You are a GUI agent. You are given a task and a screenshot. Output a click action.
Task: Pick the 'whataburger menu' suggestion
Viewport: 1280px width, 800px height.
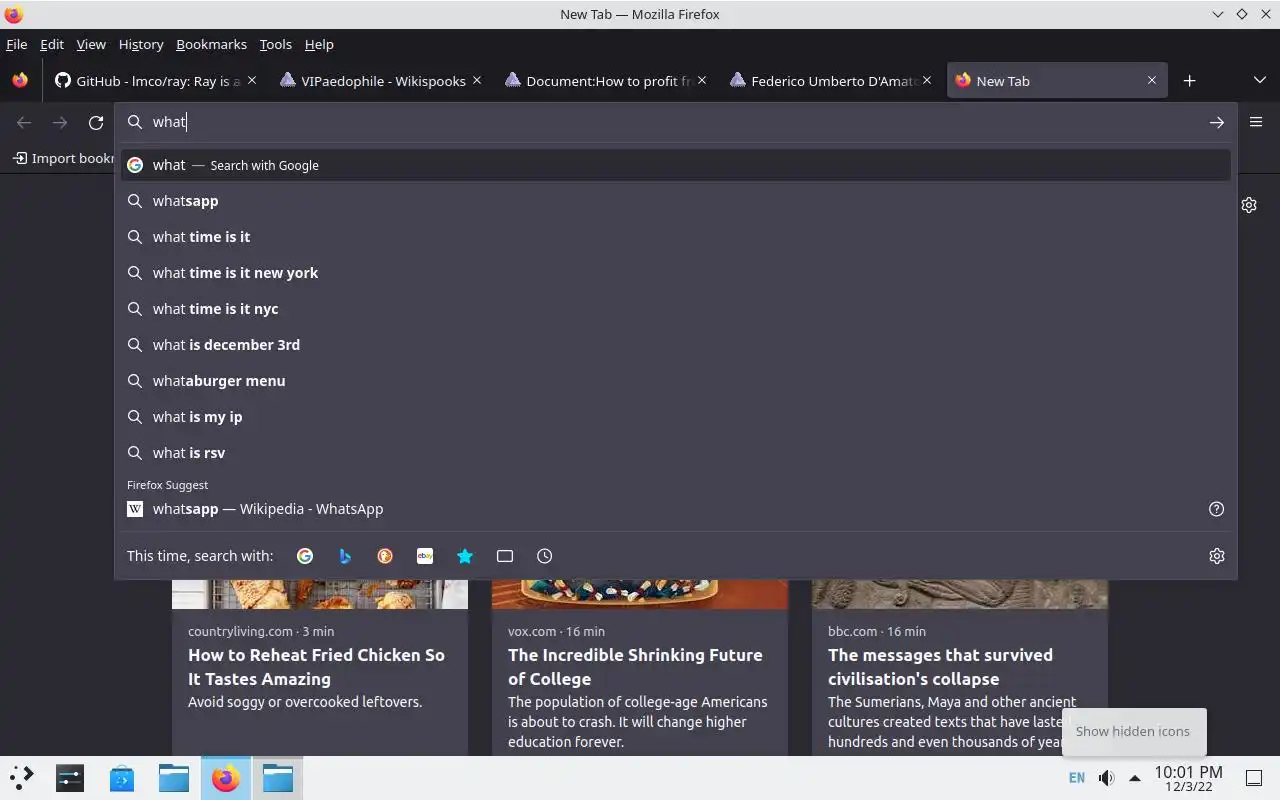(676, 381)
